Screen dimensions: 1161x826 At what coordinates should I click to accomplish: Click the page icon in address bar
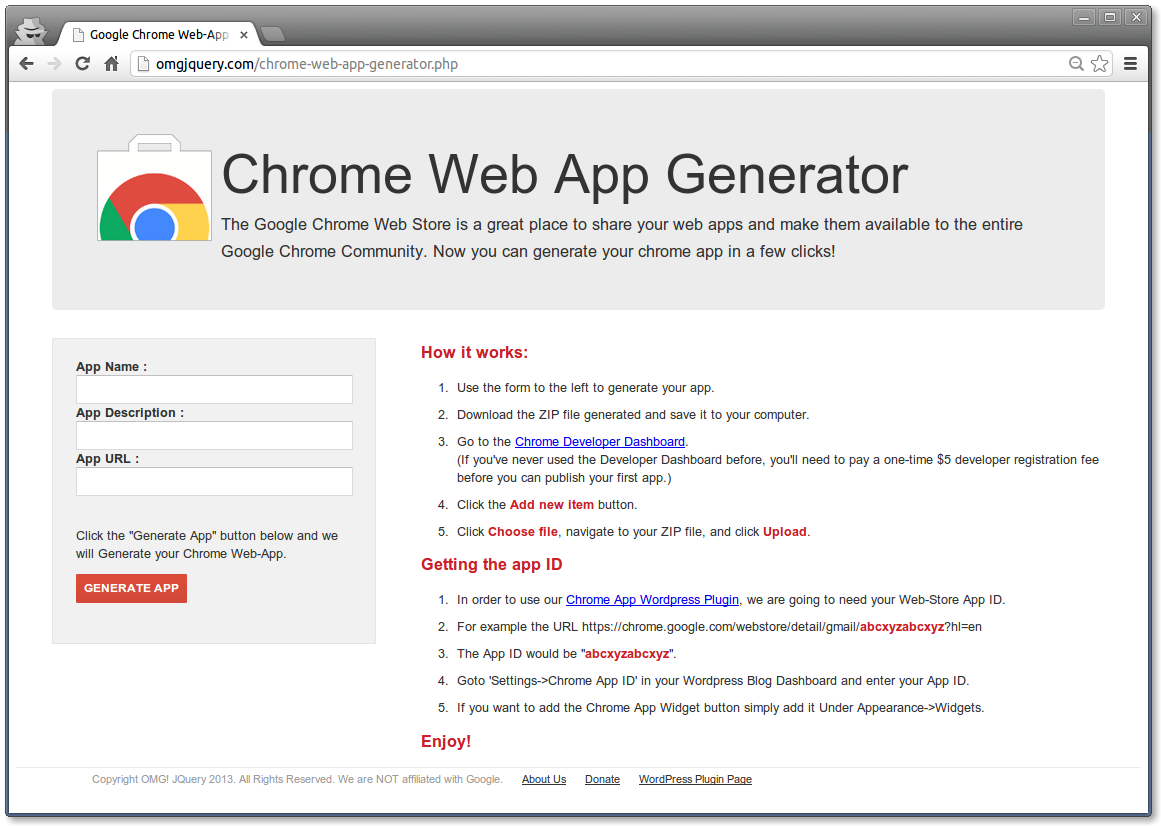[x=144, y=64]
